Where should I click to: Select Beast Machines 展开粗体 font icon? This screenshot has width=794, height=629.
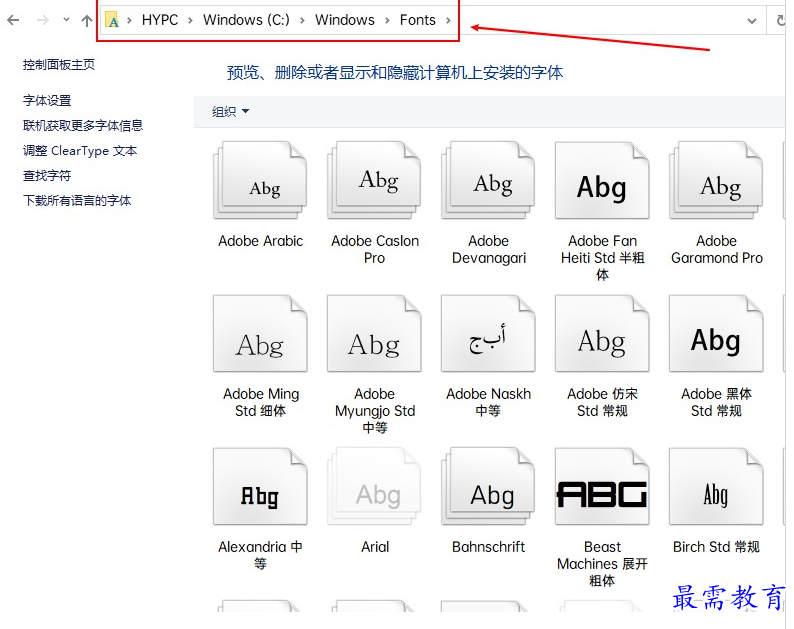pyautogui.click(x=602, y=487)
